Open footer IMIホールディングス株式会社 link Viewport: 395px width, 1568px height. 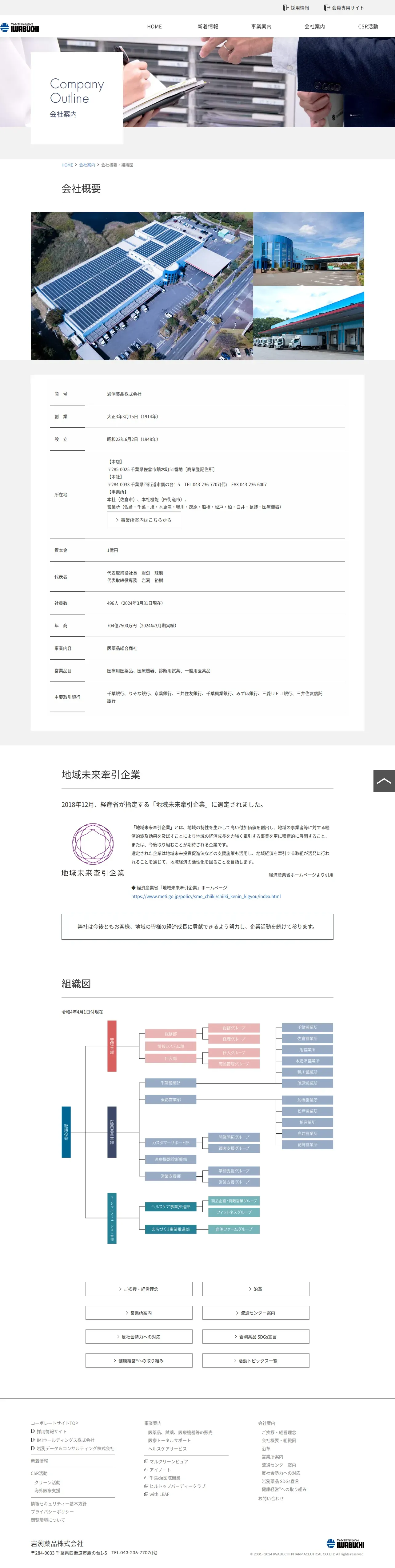click(x=65, y=1440)
